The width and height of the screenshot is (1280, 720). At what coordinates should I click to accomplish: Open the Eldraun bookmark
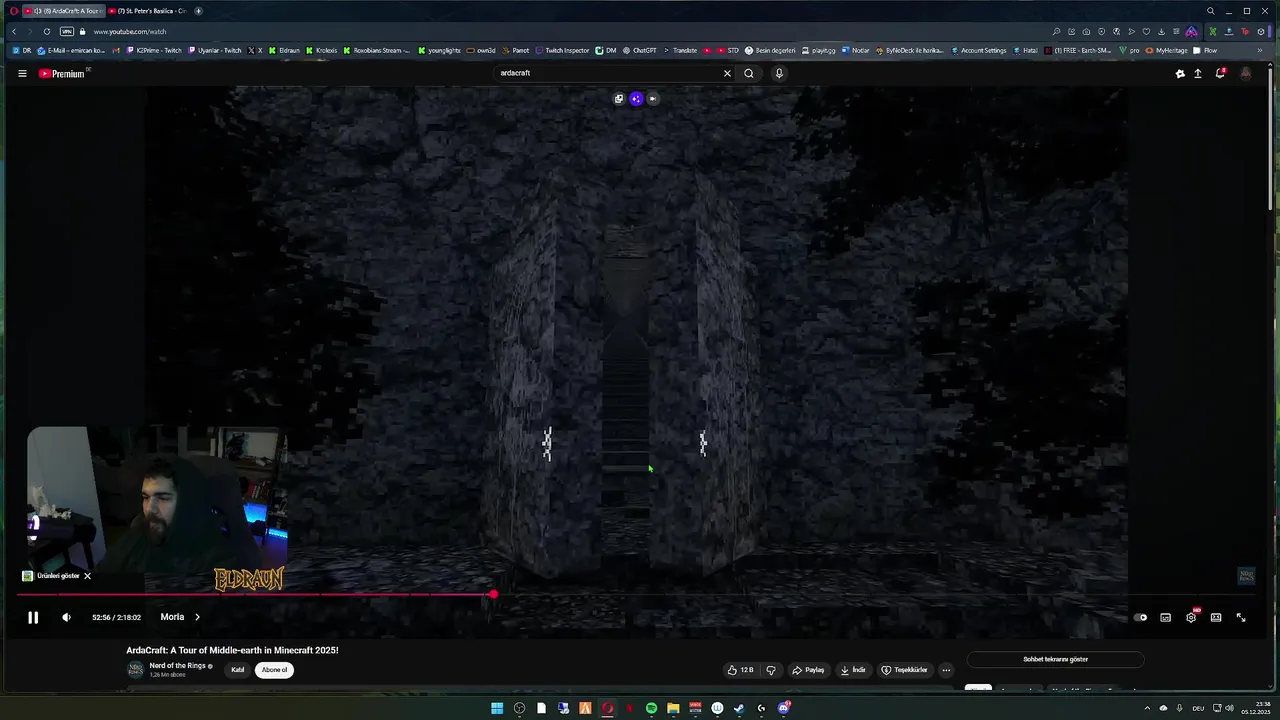[284, 50]
